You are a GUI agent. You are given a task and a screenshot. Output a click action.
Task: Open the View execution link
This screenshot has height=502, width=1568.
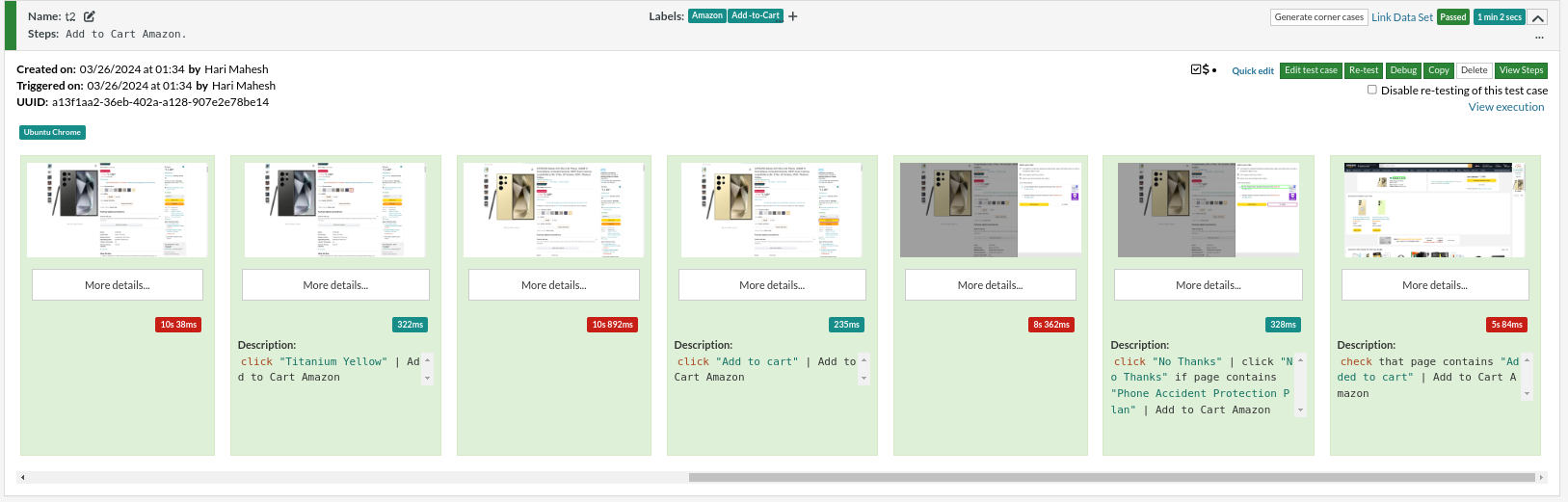(1505, 107)
